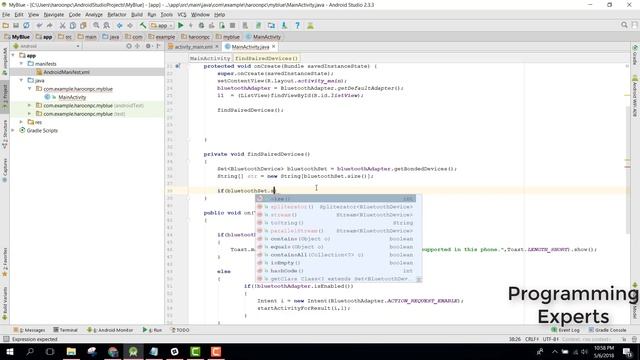This screenshot has width=640, height=360.
Task: Open the app run configuration dropdown
Action: [162, 25]
